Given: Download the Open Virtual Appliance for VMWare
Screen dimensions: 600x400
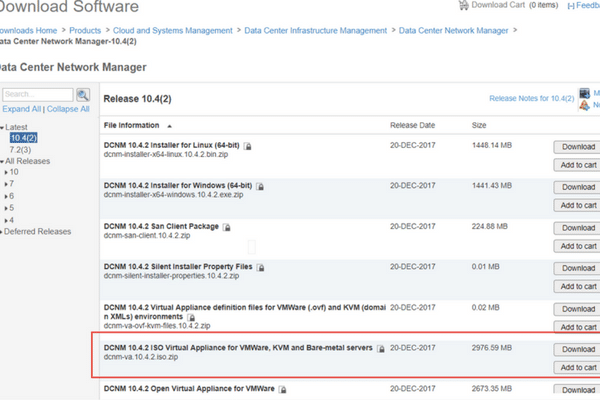Looking at the screenshot, I should [x=578, y=390].
